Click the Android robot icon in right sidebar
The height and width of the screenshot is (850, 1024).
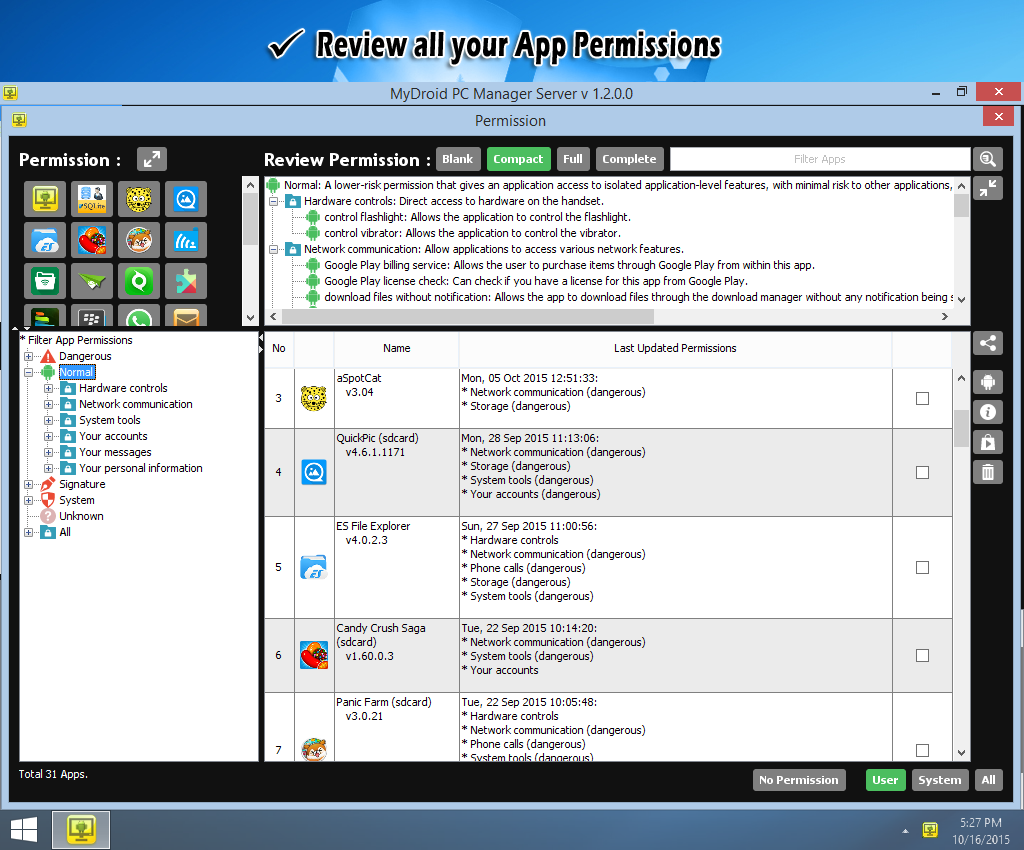click(988, 382)
